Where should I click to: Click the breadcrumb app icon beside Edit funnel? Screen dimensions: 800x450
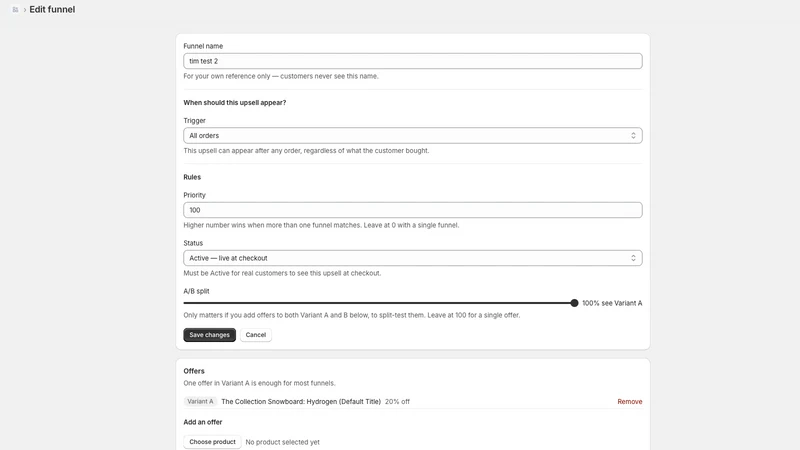point(15,10)
